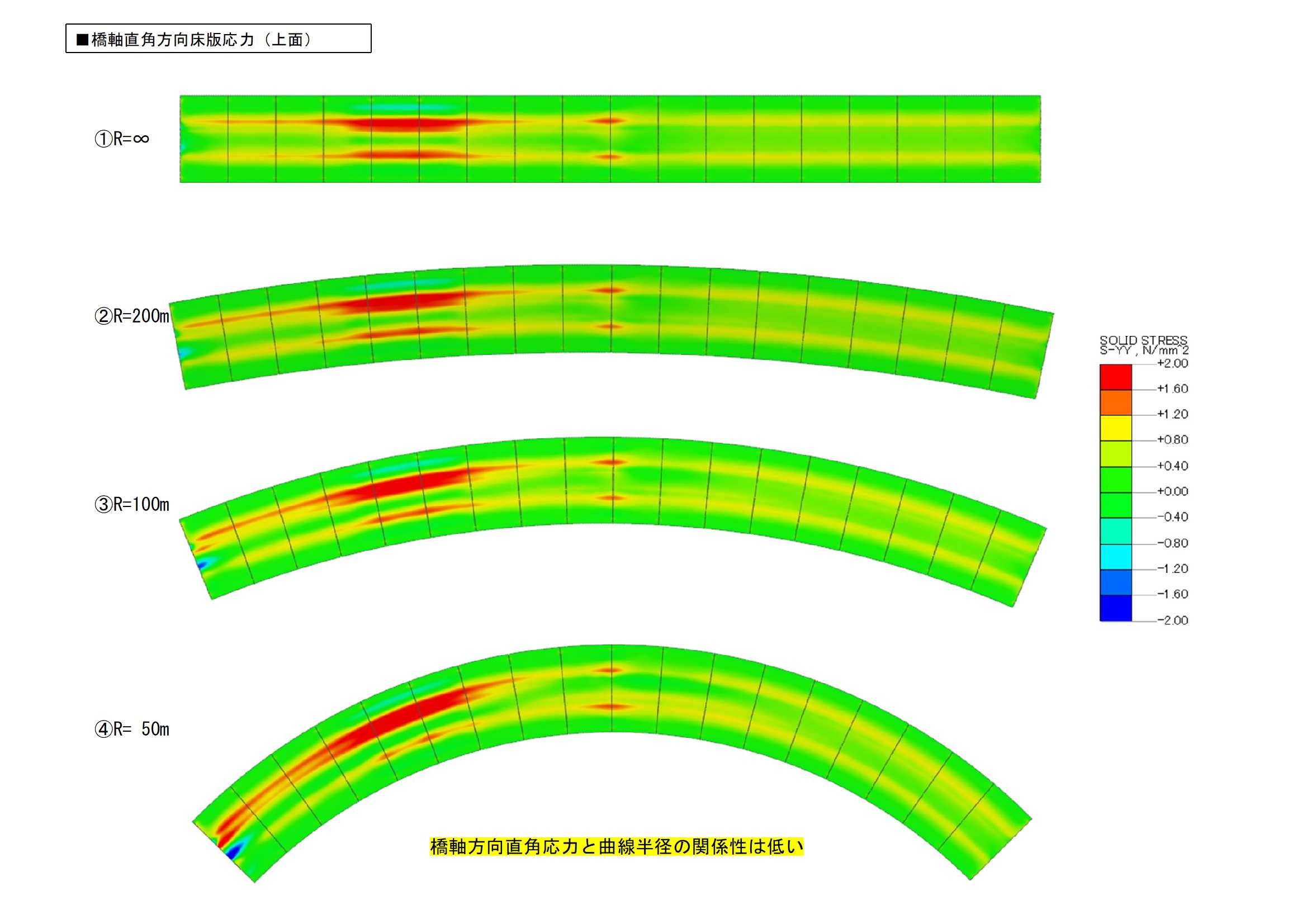Click the yellow highlighted note about 曲線半径

[x=616, y=846]
